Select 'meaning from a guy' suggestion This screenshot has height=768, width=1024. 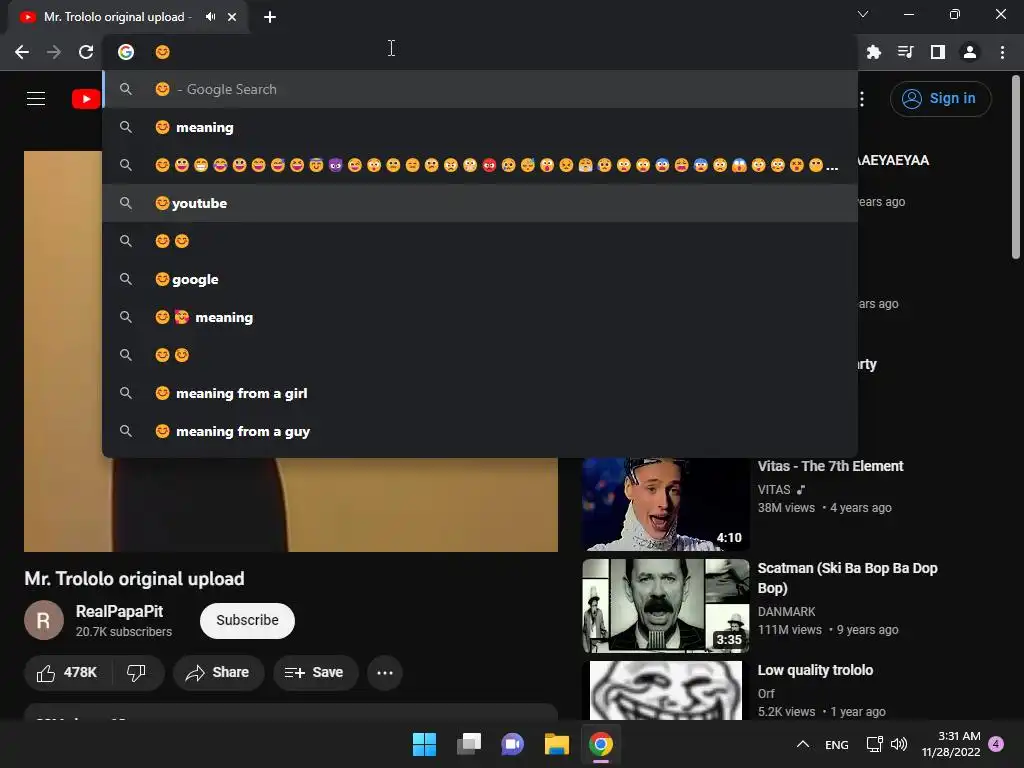point(480,431)
